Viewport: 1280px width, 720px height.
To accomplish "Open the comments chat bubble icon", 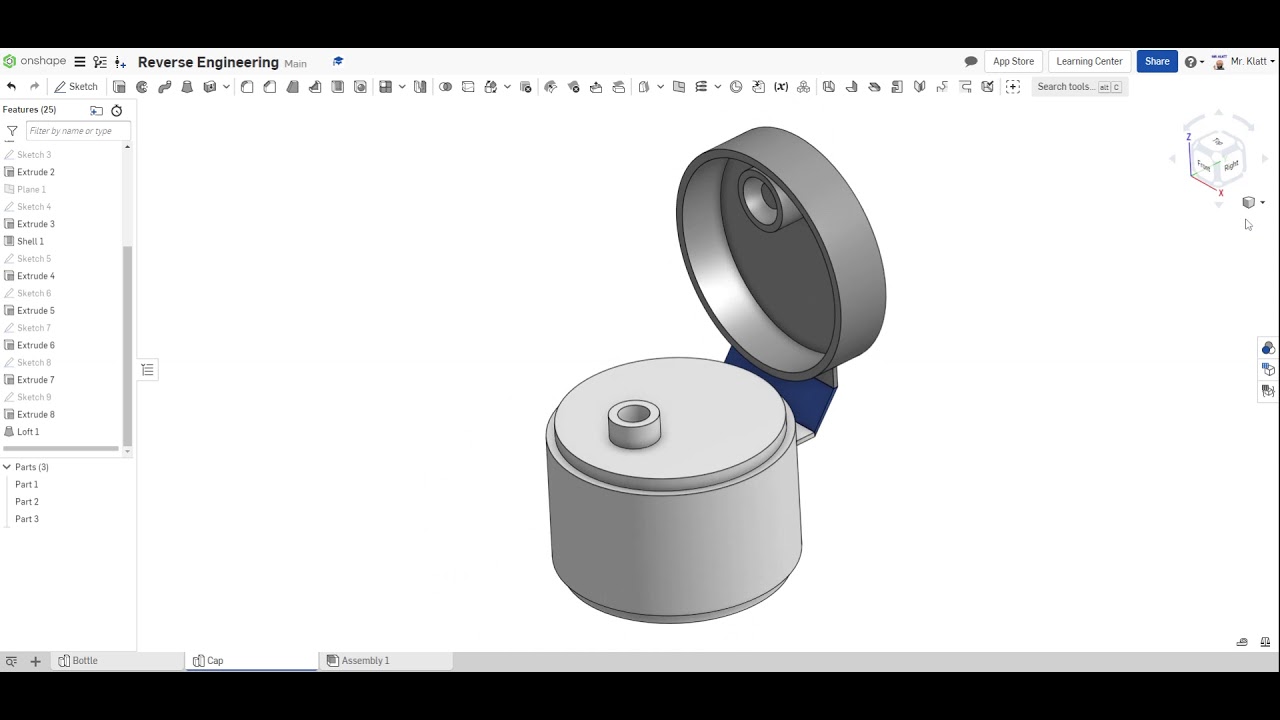I will click(971, 62).
